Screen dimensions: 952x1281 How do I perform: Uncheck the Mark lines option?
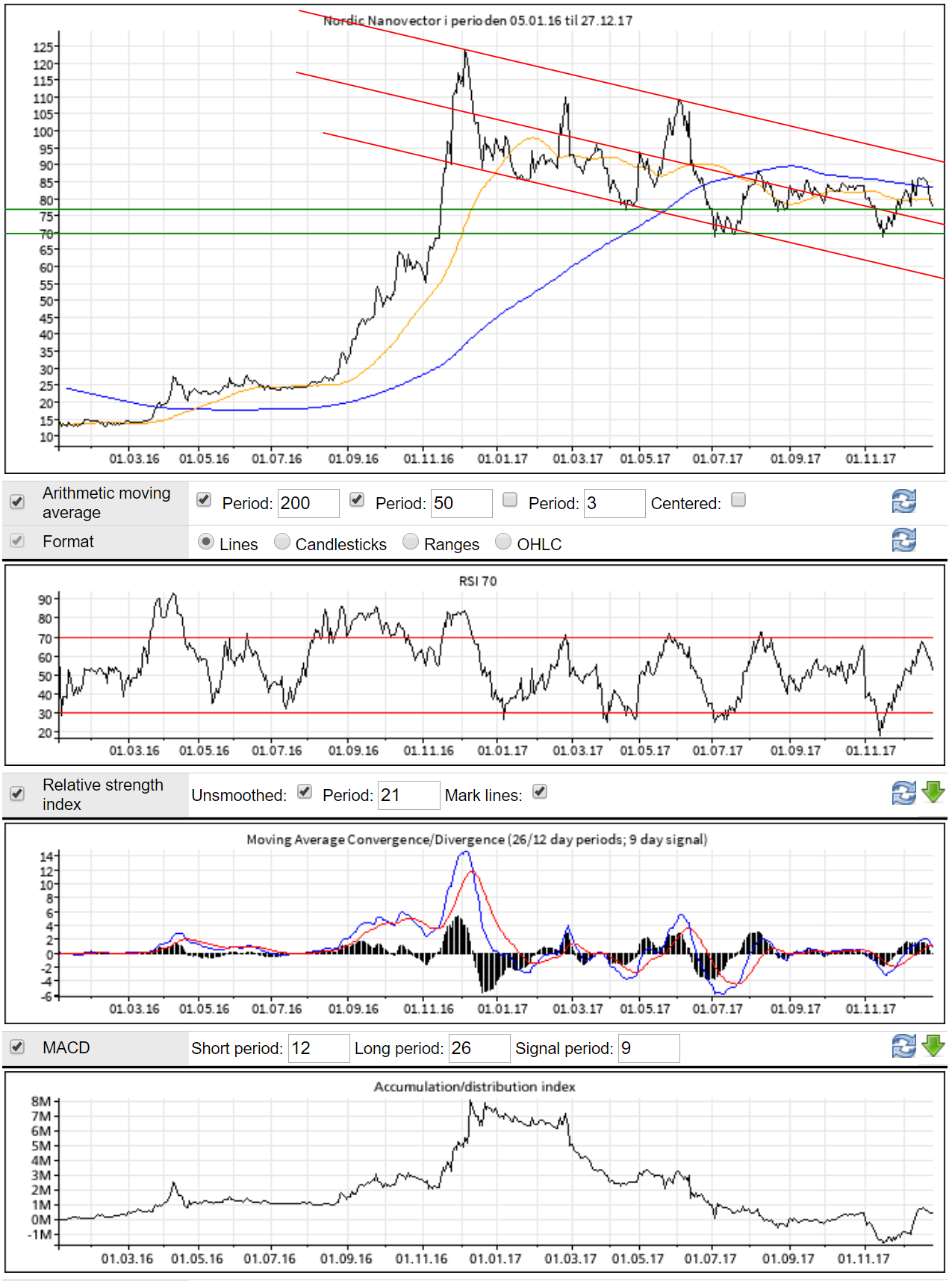pos(540,791)
